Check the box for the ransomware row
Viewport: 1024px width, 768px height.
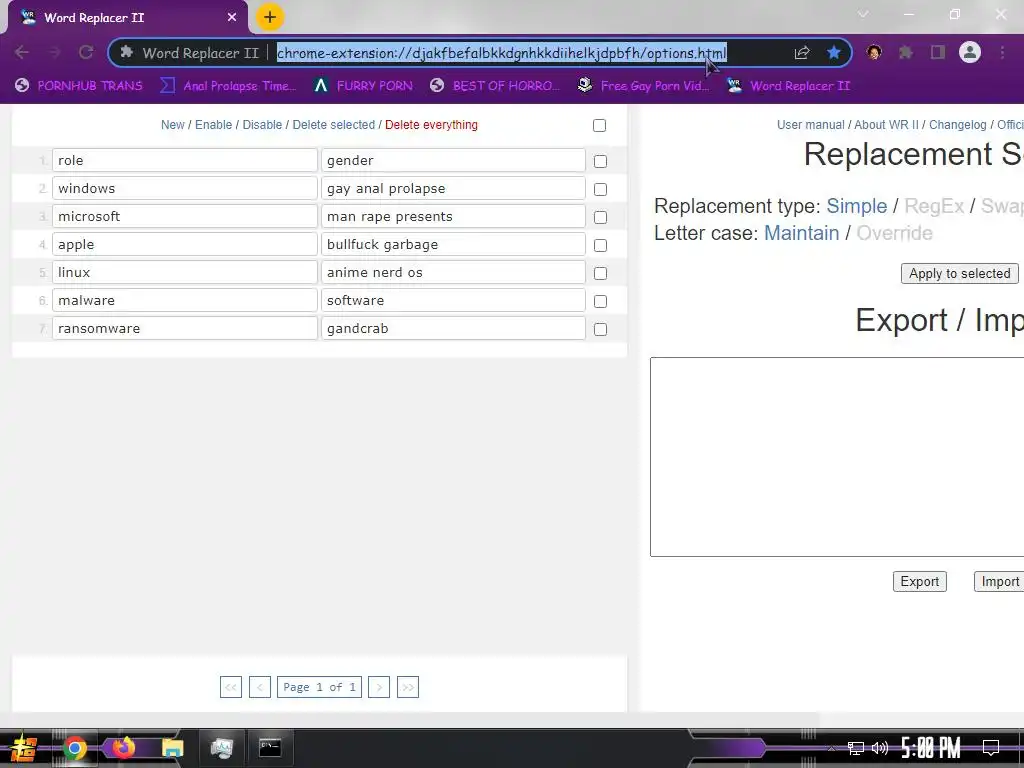tap(600, 330)
